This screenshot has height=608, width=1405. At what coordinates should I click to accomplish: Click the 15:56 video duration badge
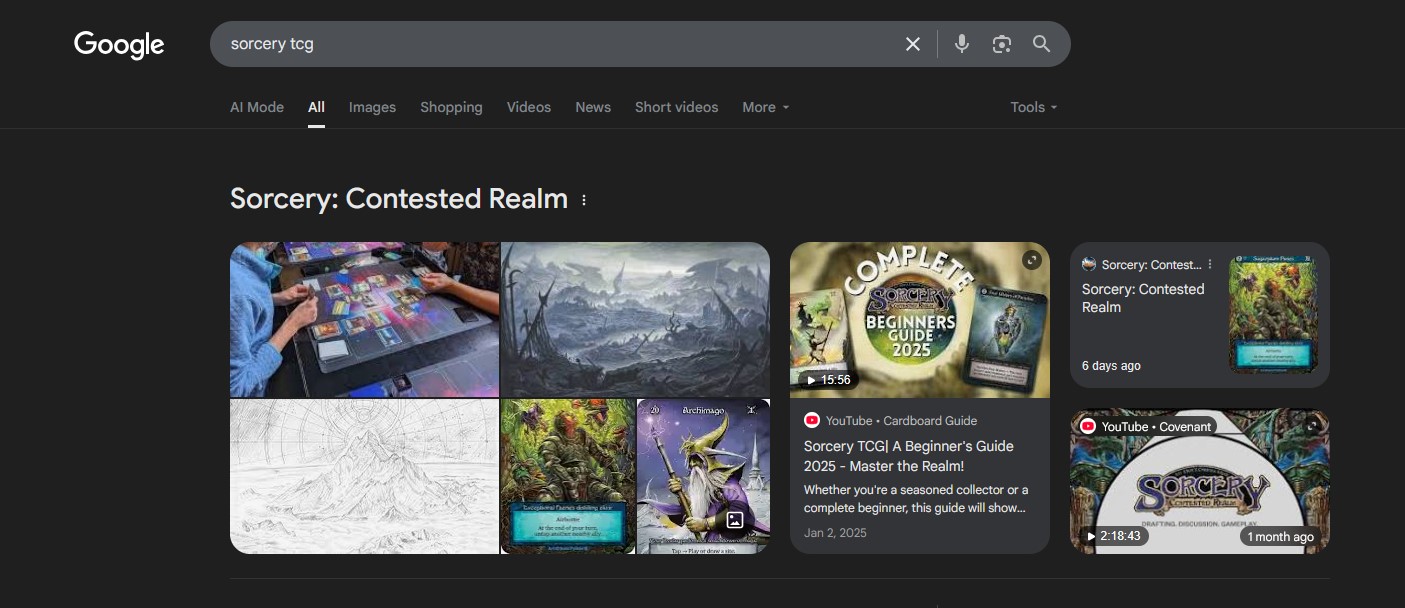click(x=828, y=380)
